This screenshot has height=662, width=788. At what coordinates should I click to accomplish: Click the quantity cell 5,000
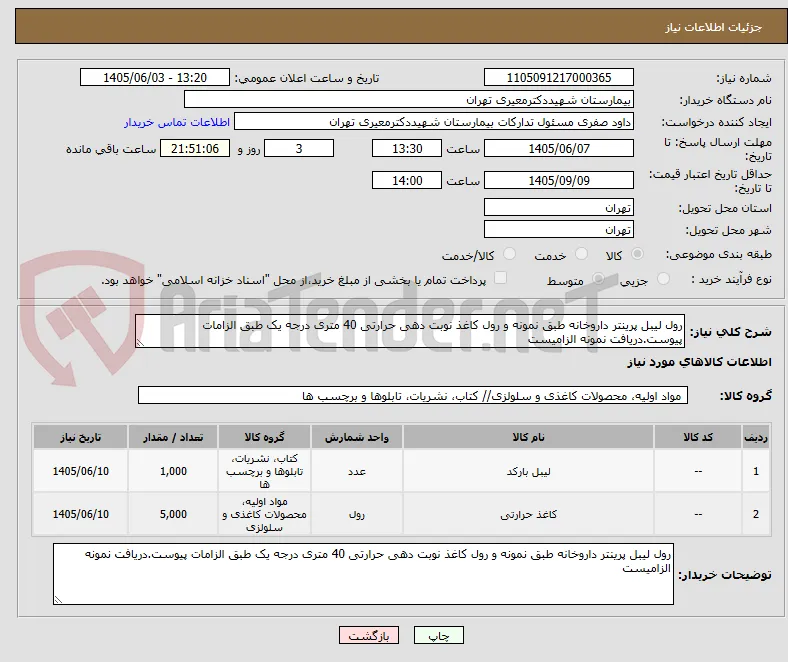pos(173,514)
